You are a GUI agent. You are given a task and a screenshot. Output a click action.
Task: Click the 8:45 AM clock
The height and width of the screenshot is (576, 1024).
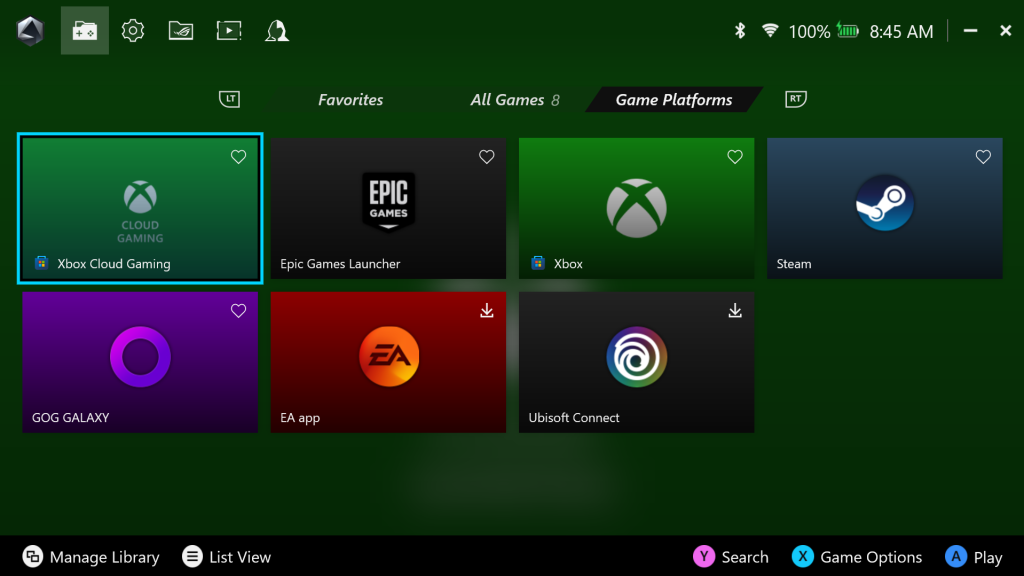coord(901,31)
